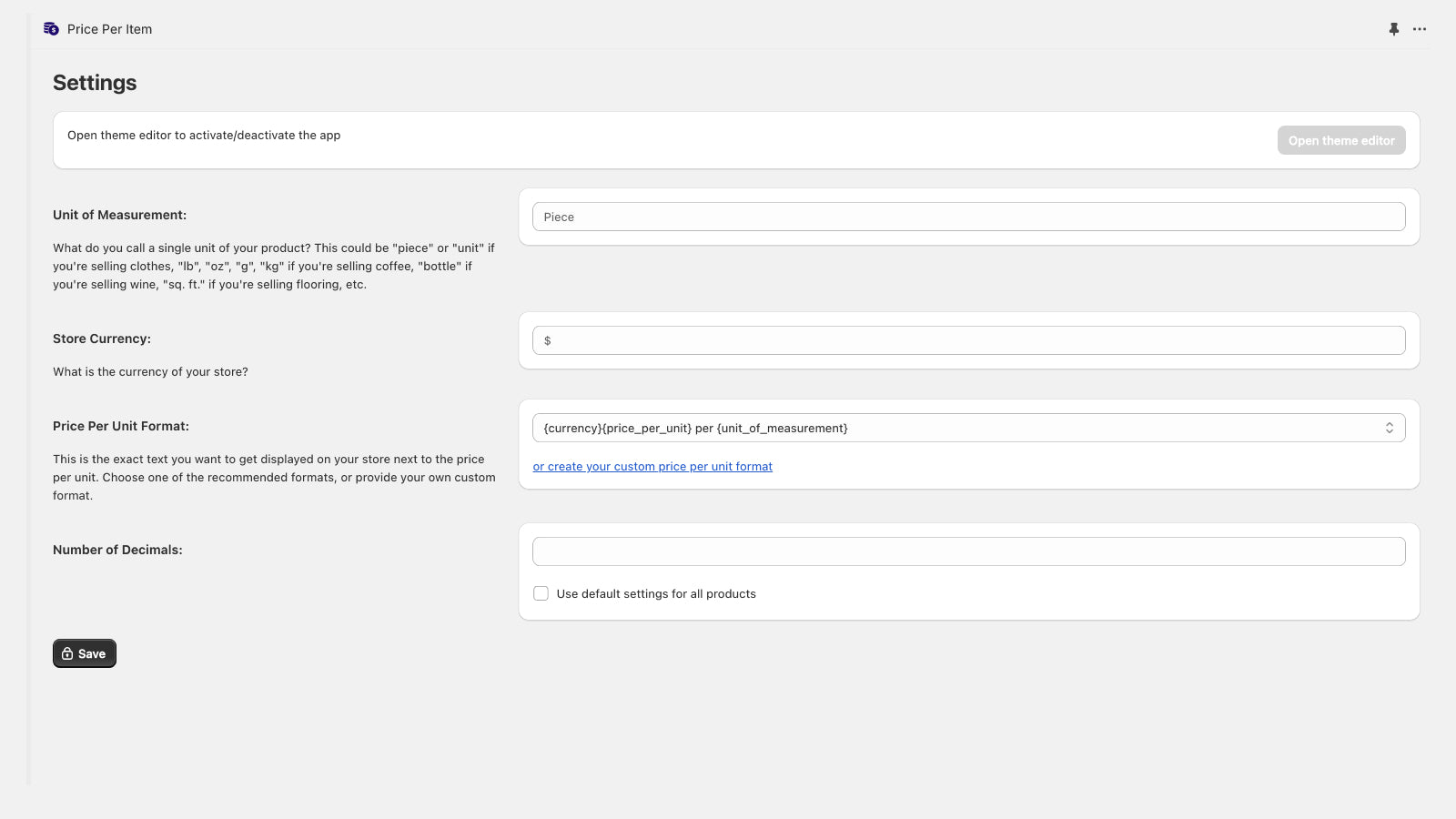Screen dimensions: 1456x819
Task: Click into the Store Currency '$' field
Action: click(968, 340)
